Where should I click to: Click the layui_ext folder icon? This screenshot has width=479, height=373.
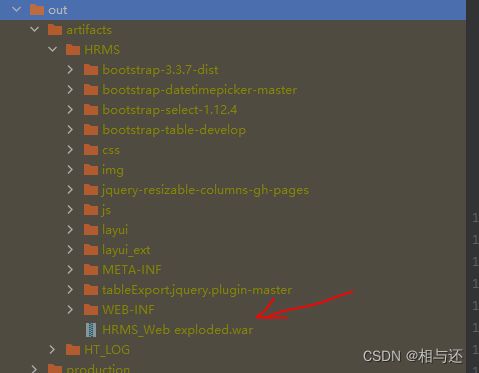(x=91, y=250)
